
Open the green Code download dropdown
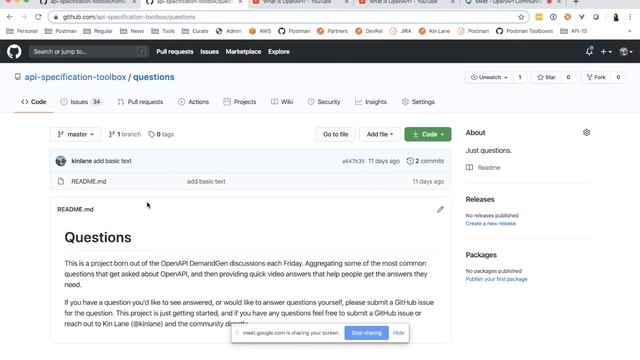[428, 134]
